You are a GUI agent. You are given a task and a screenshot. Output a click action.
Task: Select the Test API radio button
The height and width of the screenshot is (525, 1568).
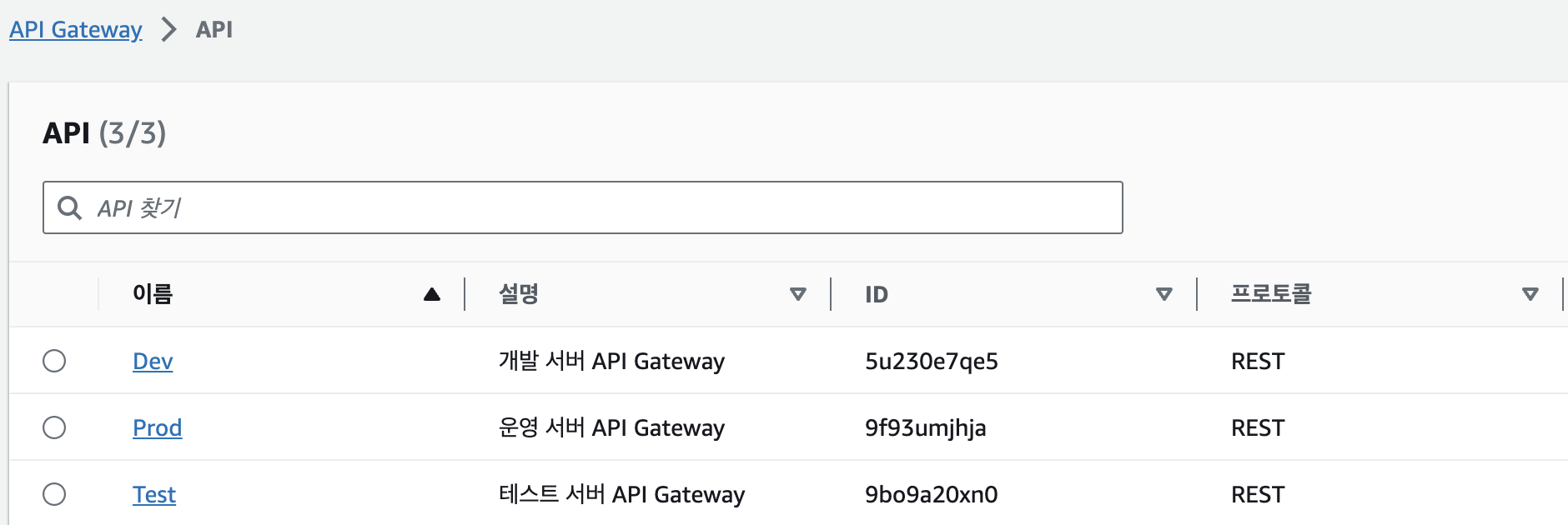coord(54,494)
